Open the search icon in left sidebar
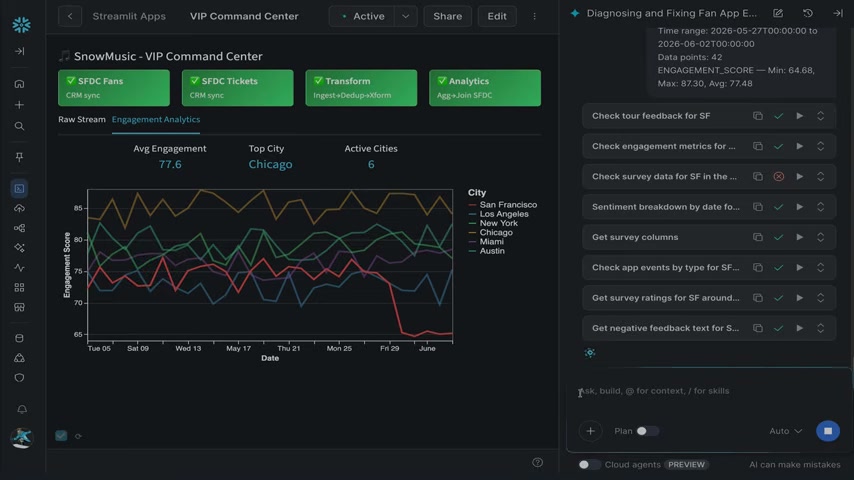The image size is (854, 480). (20, 126)
